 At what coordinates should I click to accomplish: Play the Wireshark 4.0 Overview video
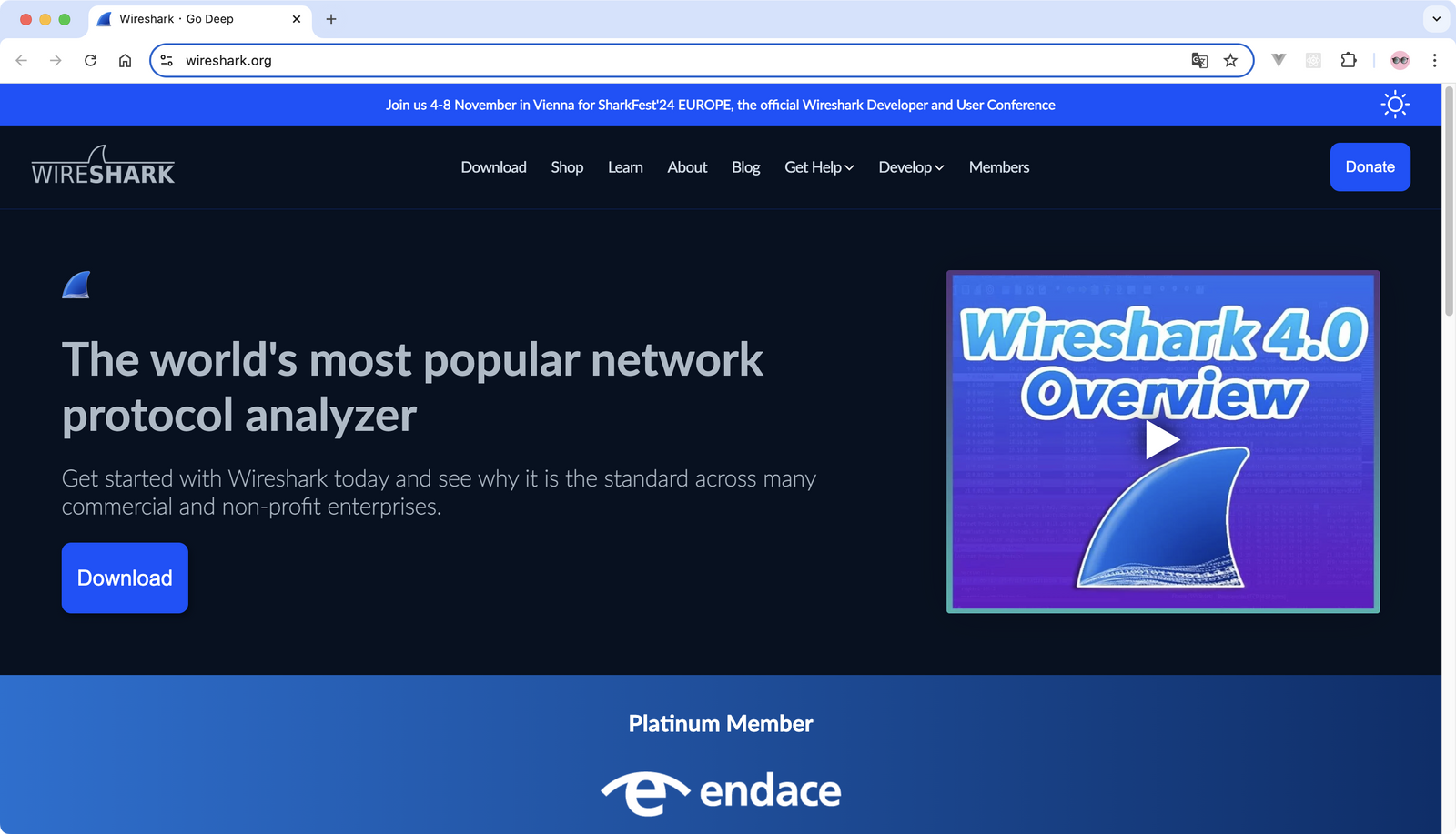pos(1162,441)
